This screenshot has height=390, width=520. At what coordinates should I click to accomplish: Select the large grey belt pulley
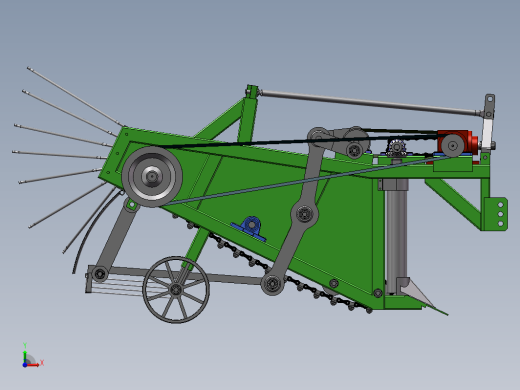tap(152, 176)
